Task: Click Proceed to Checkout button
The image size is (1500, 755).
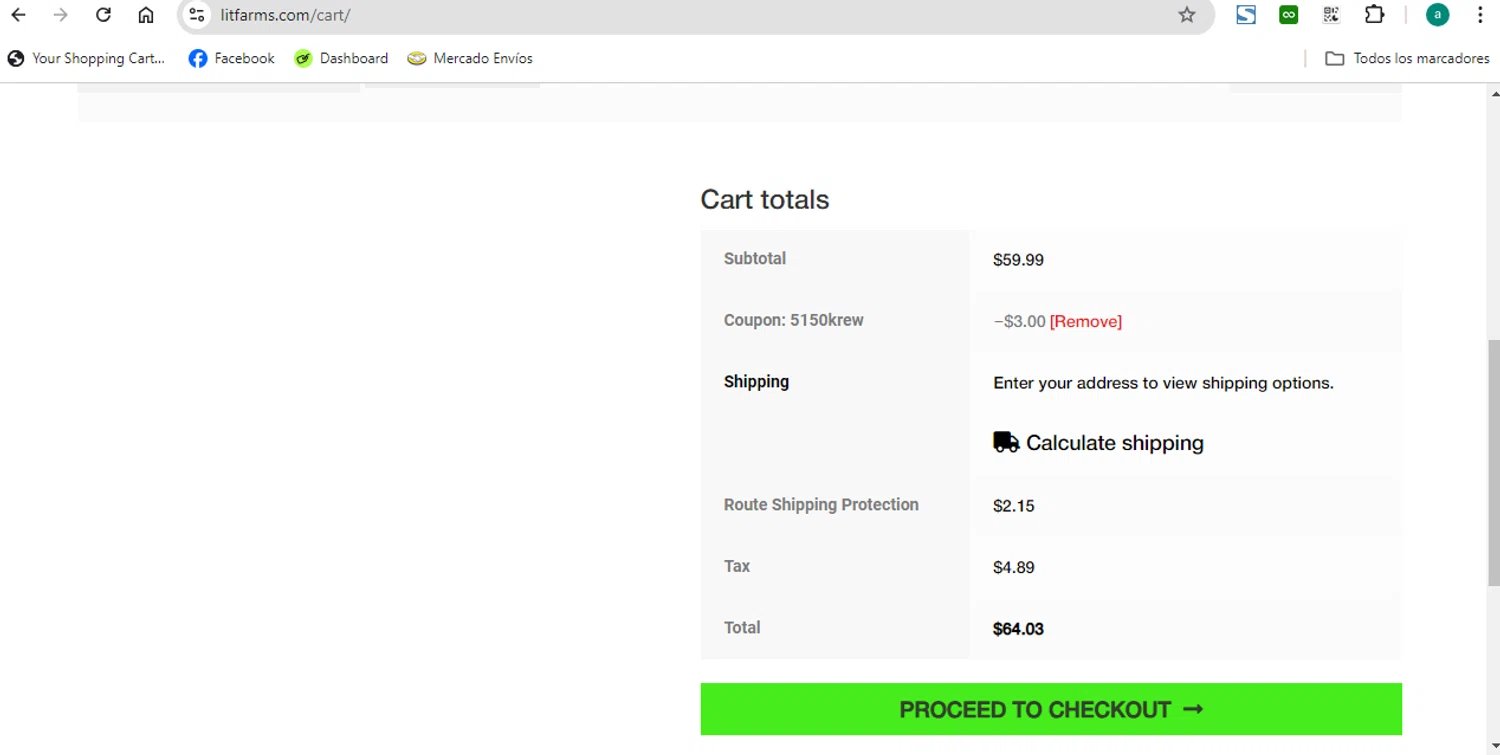Action: tap(1051, 710)
